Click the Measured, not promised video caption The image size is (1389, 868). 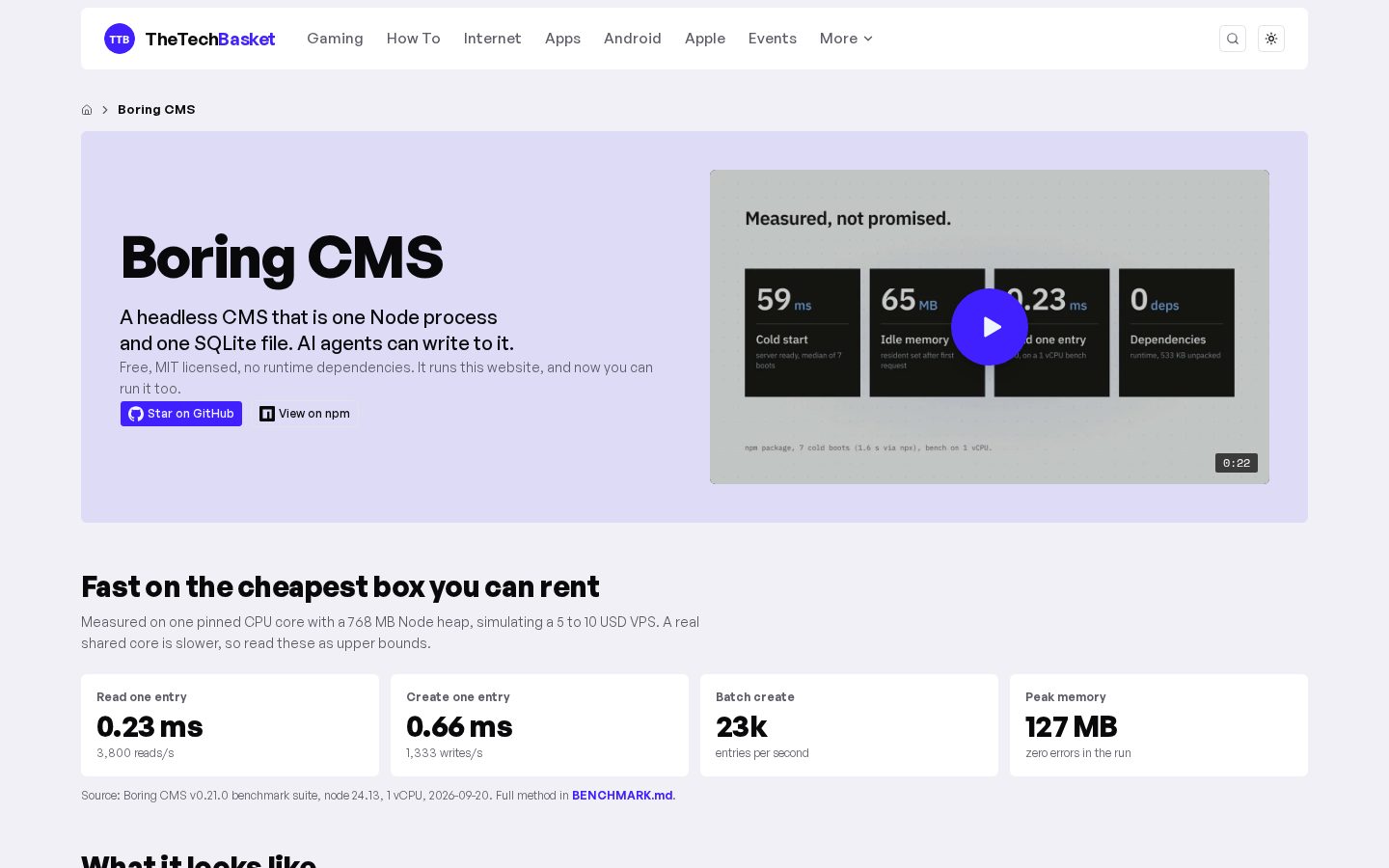(848, 219)
